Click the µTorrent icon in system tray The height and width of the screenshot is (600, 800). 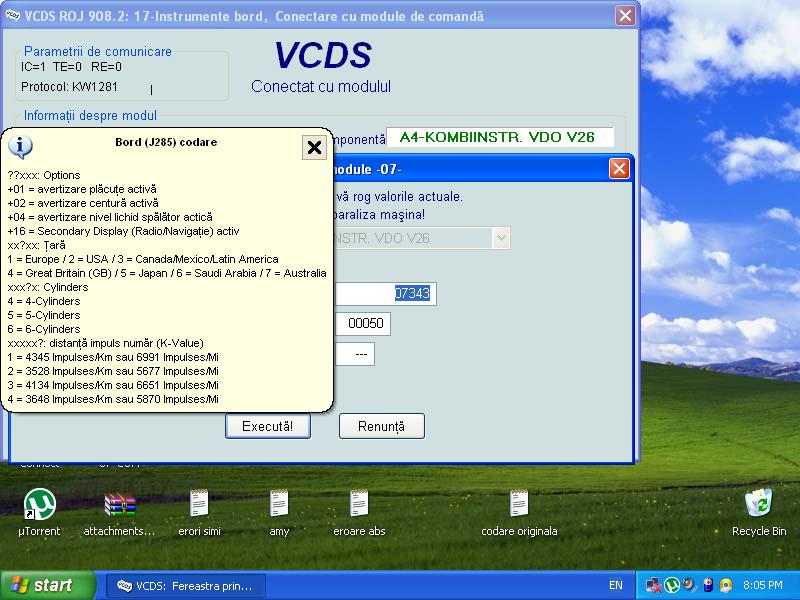pos(673,585)
